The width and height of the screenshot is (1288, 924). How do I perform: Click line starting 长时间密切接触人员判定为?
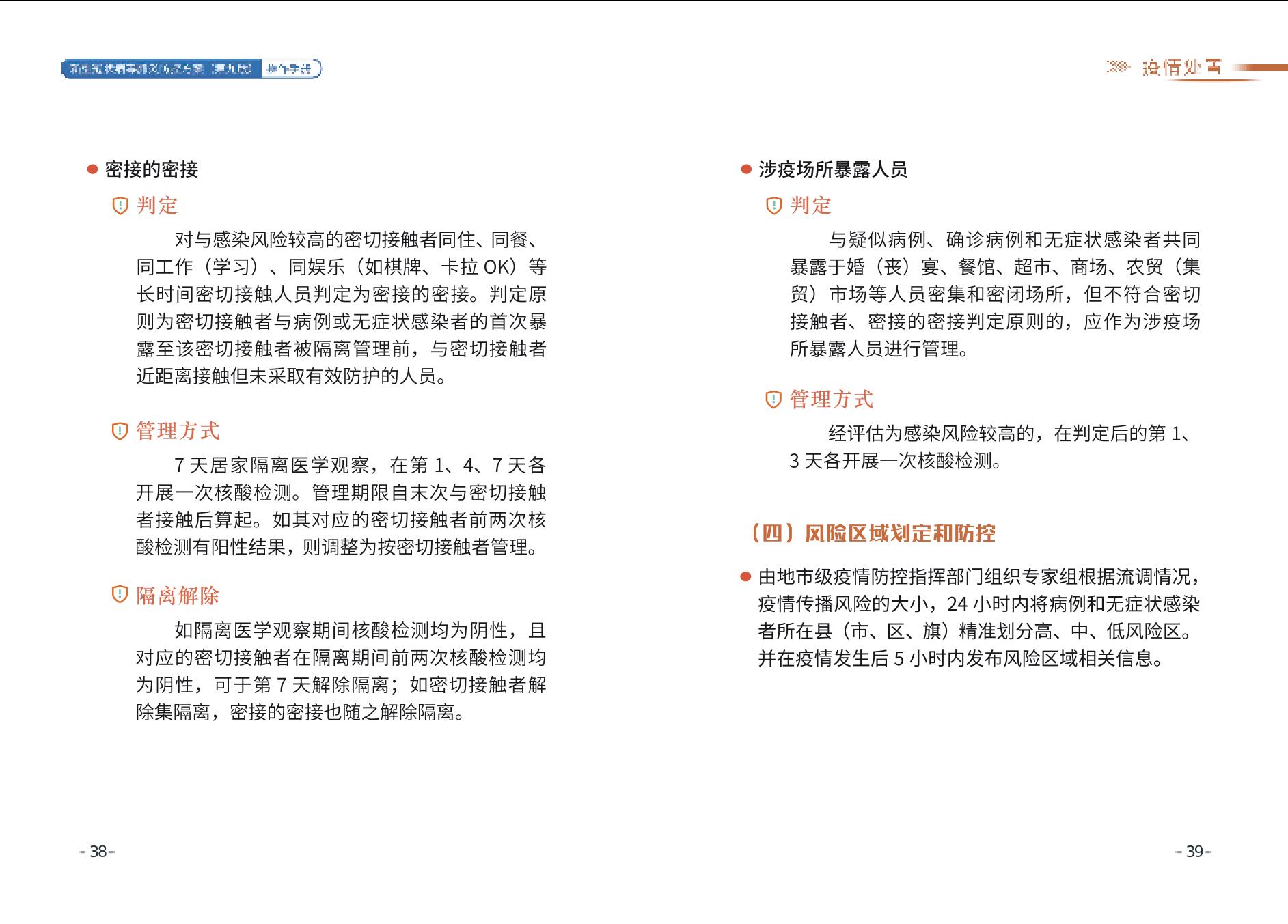341,294
